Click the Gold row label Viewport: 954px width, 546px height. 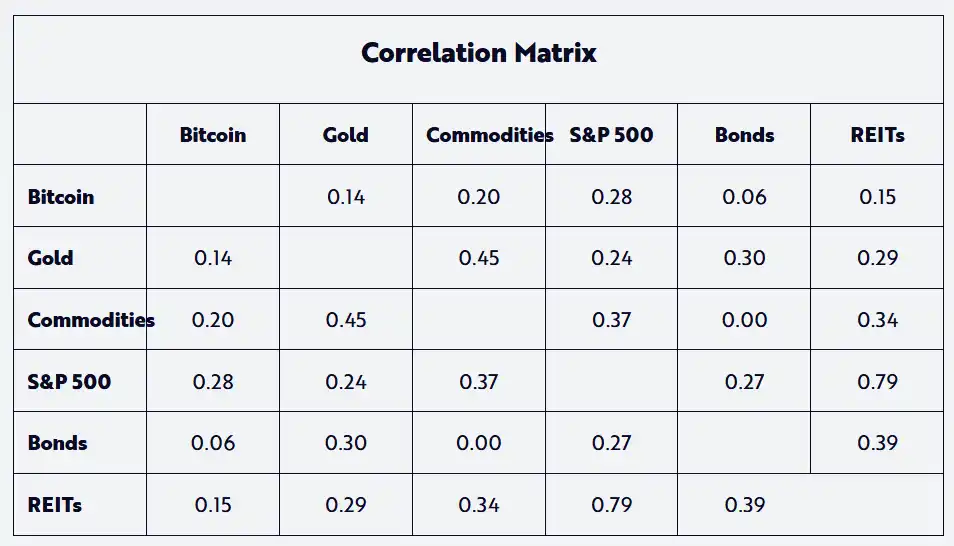pyautogui.click(x=51, y=258)
